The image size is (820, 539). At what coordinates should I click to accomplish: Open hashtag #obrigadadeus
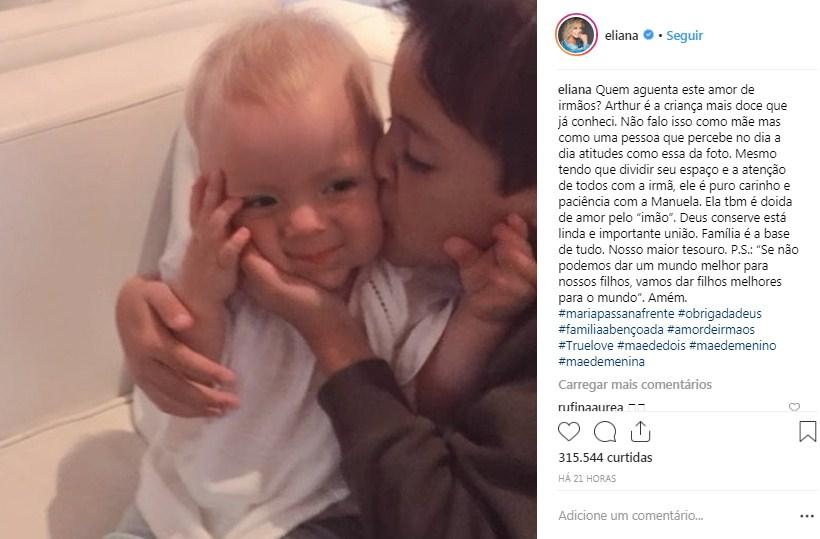click(720, 314)
